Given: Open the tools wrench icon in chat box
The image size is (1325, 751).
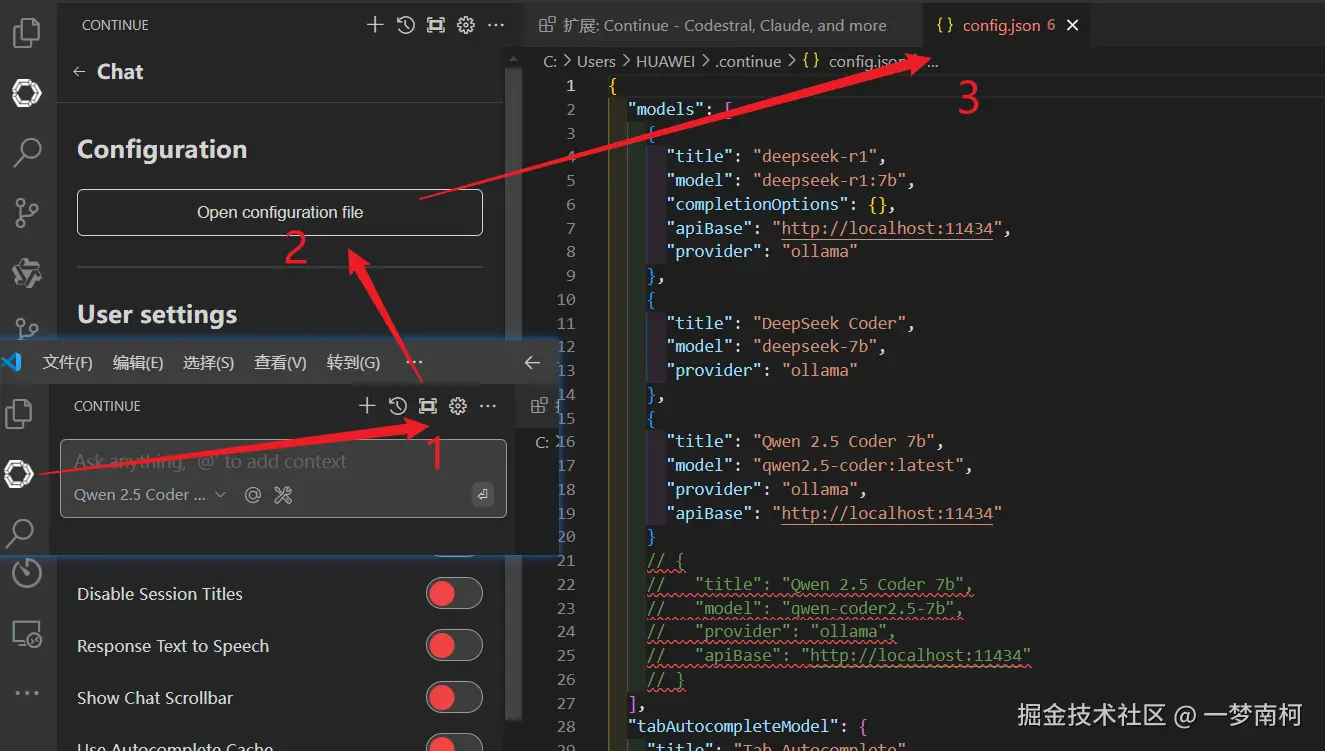Looking at the screenshot, I should (x=283, y=494).
